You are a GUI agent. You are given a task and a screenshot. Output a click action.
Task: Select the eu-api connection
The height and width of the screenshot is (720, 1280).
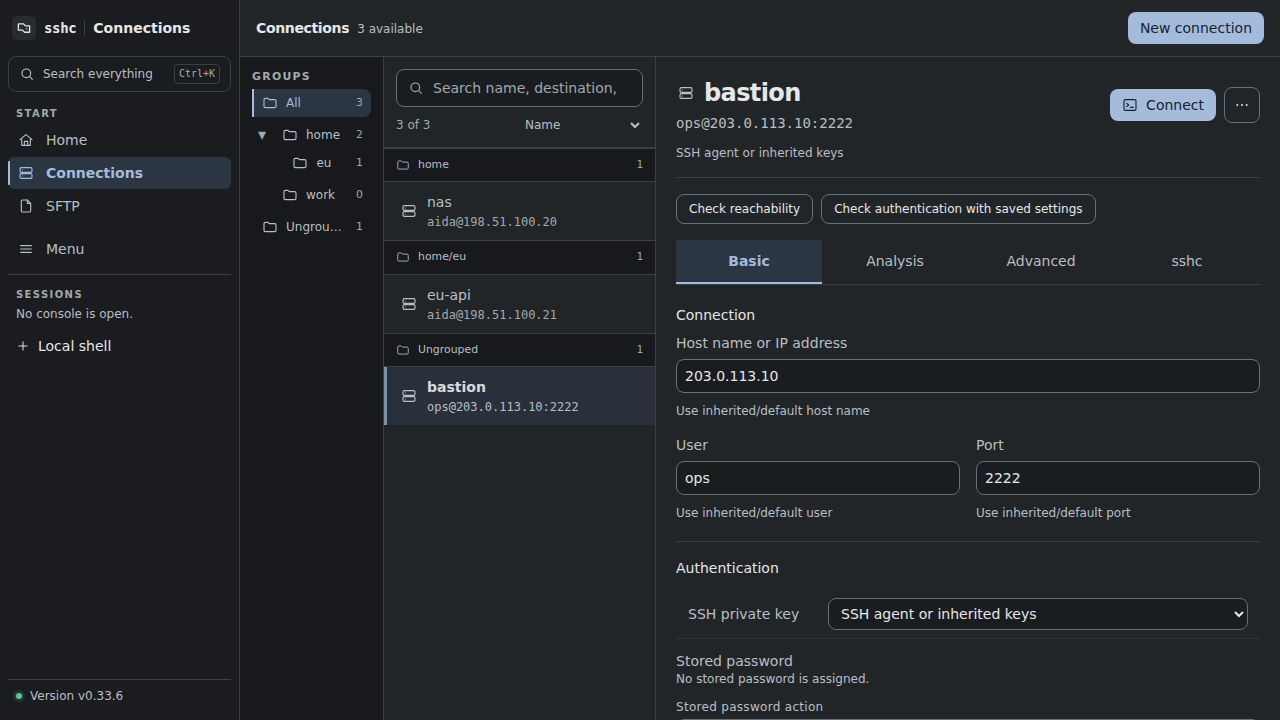(x=520, y=304)
